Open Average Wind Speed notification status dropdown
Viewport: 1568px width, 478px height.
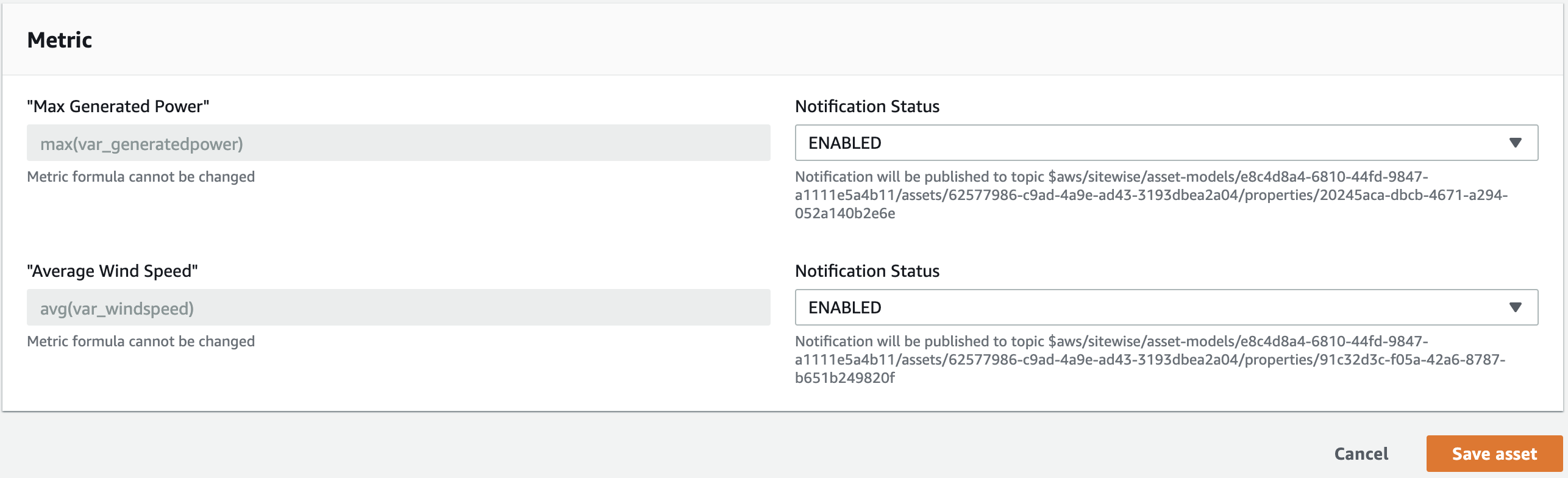1166,307
